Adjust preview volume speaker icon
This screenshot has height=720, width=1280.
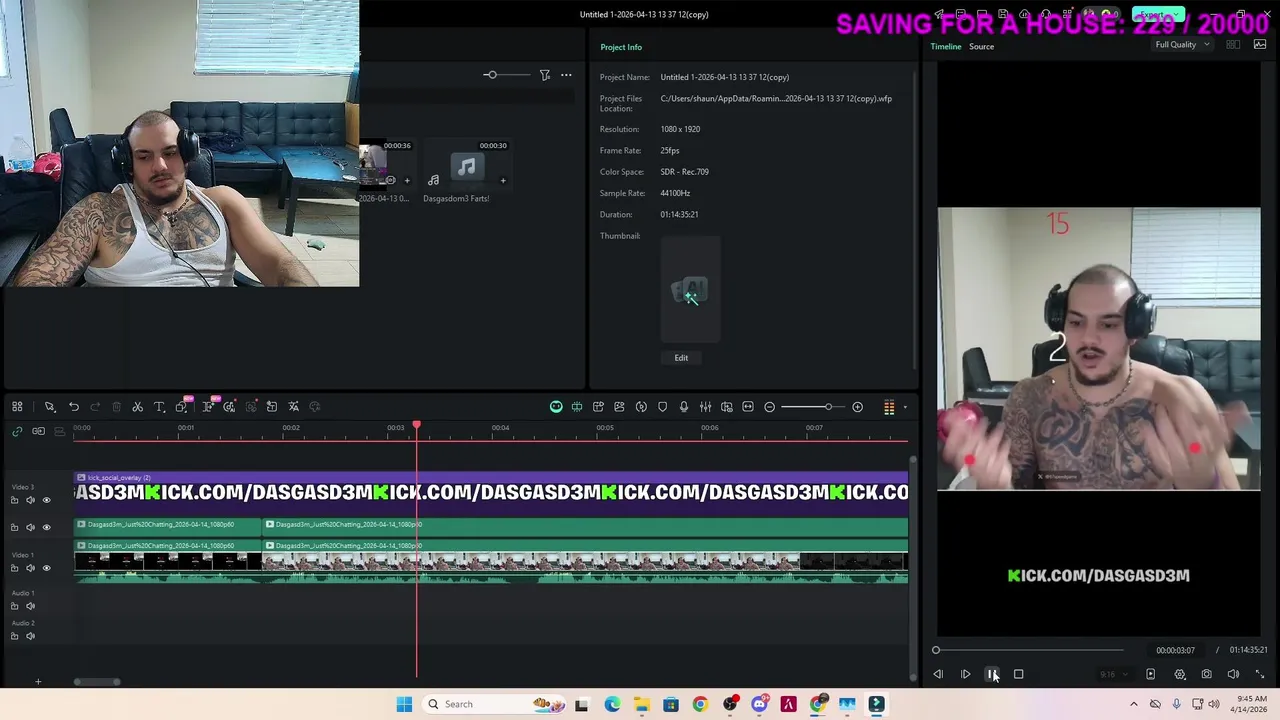pyautogui.click(x=1233, y=674)
